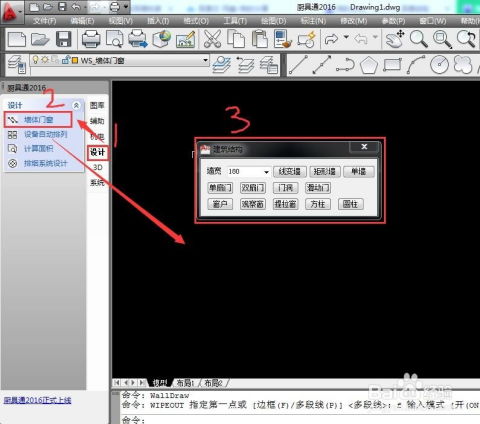Click the Open folder icon in main toolbar

(40, 39)
